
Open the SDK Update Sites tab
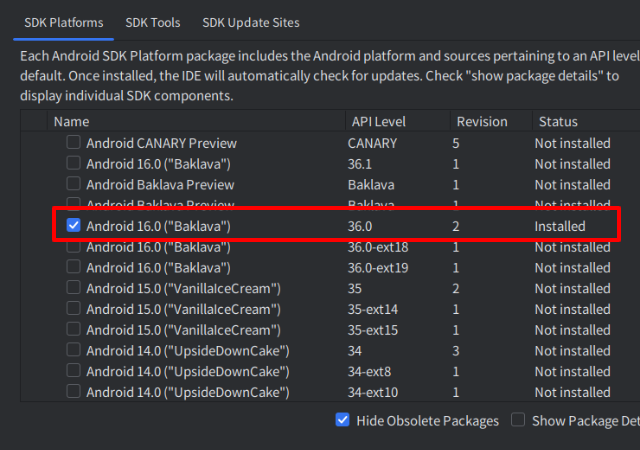[250, 22]
